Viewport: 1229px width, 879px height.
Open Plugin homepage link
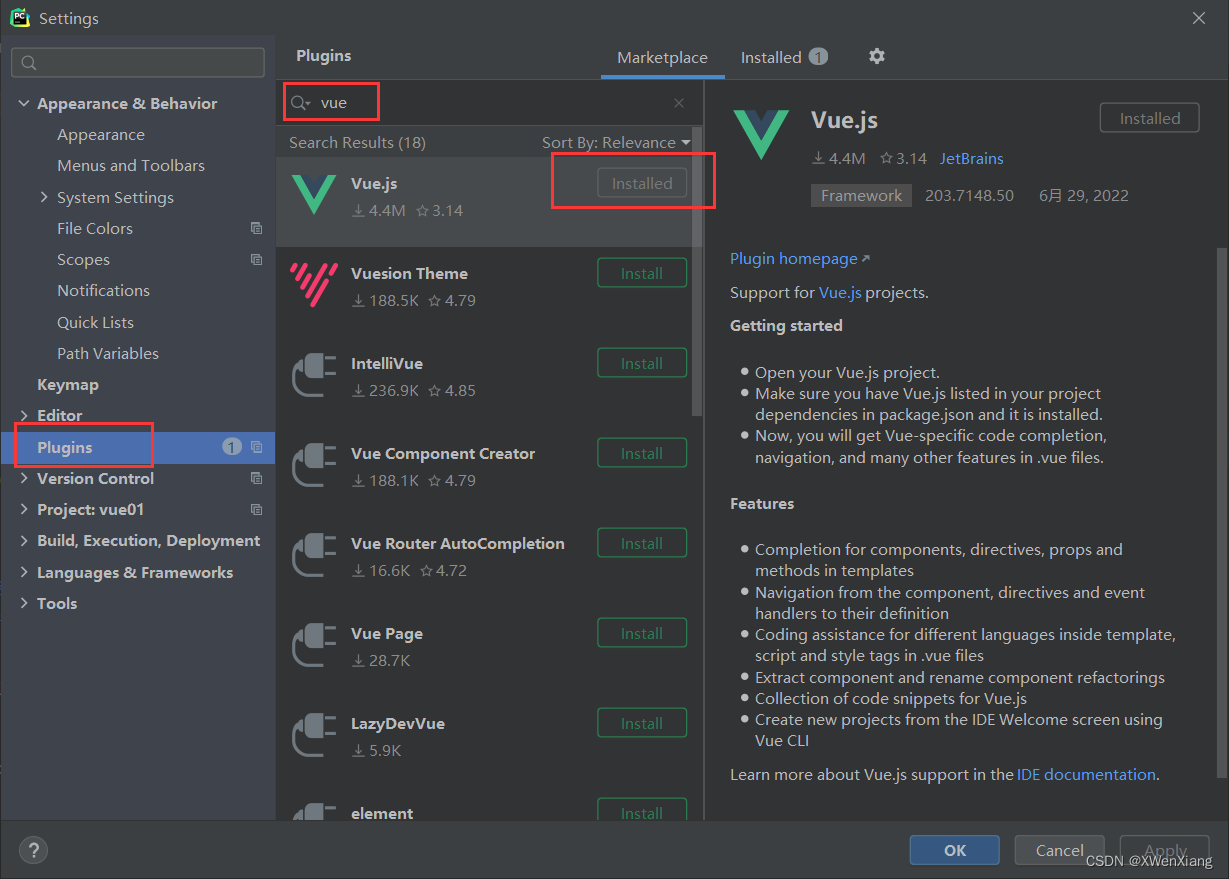(799, 259)
